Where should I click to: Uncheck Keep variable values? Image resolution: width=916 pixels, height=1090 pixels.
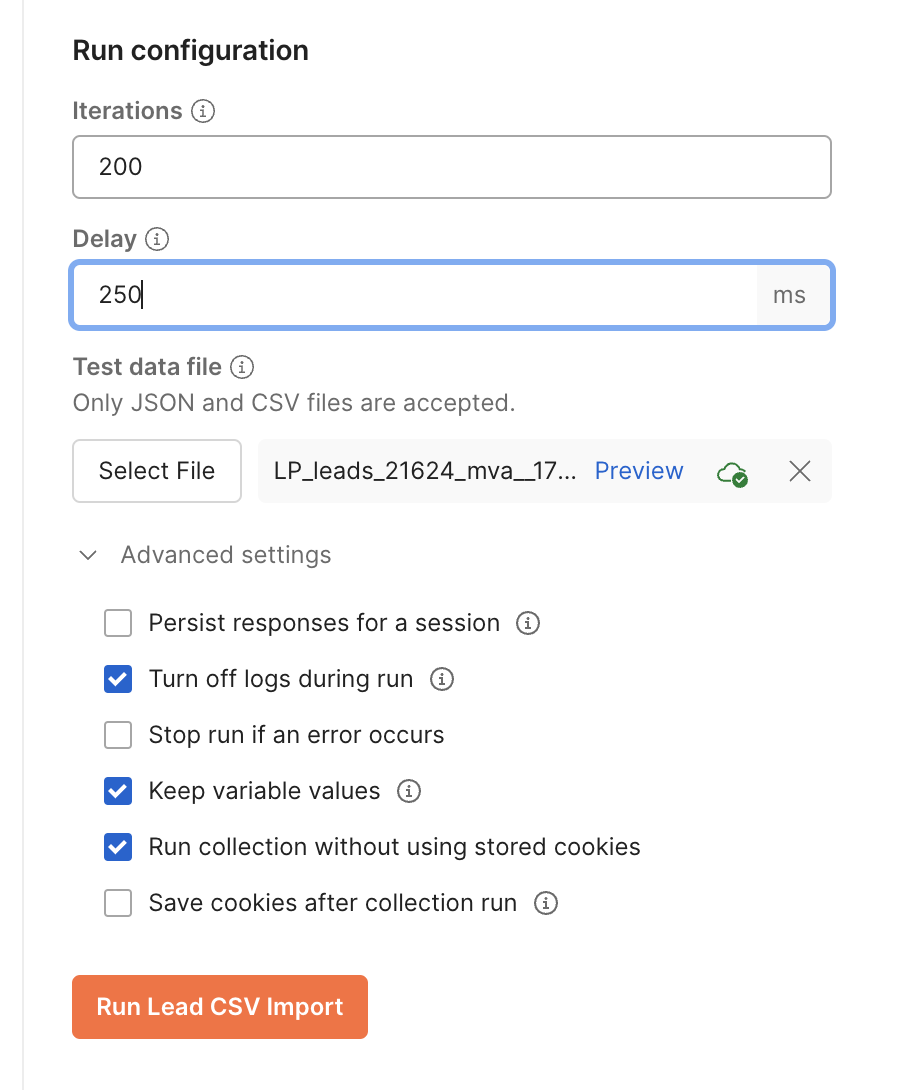(x=118, y=792)
